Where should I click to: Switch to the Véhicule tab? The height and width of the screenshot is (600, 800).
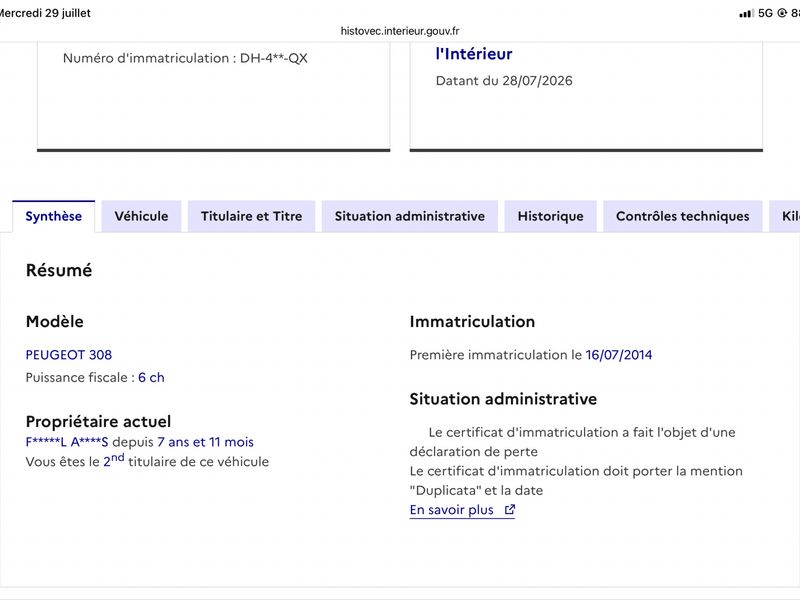[141, 216]
